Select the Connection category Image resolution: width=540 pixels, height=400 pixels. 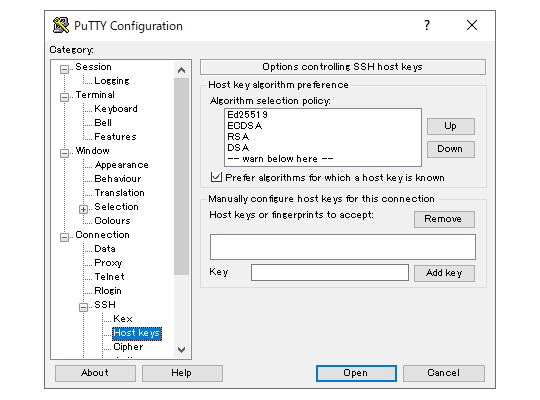coord(103,235)
